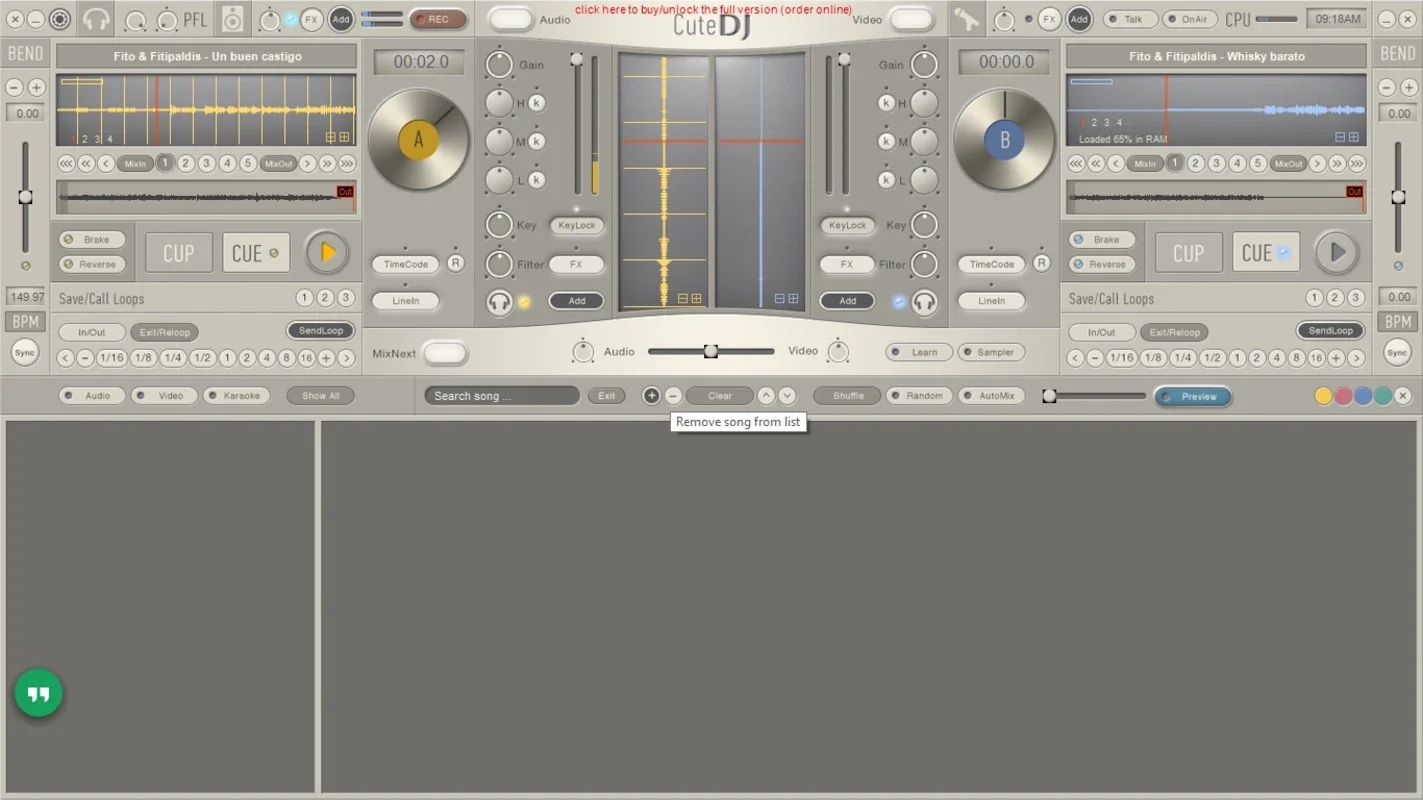Toggle deck A headphone cue icon in mixer
The width and height of the screenshot is (1423, 800).
499,301
